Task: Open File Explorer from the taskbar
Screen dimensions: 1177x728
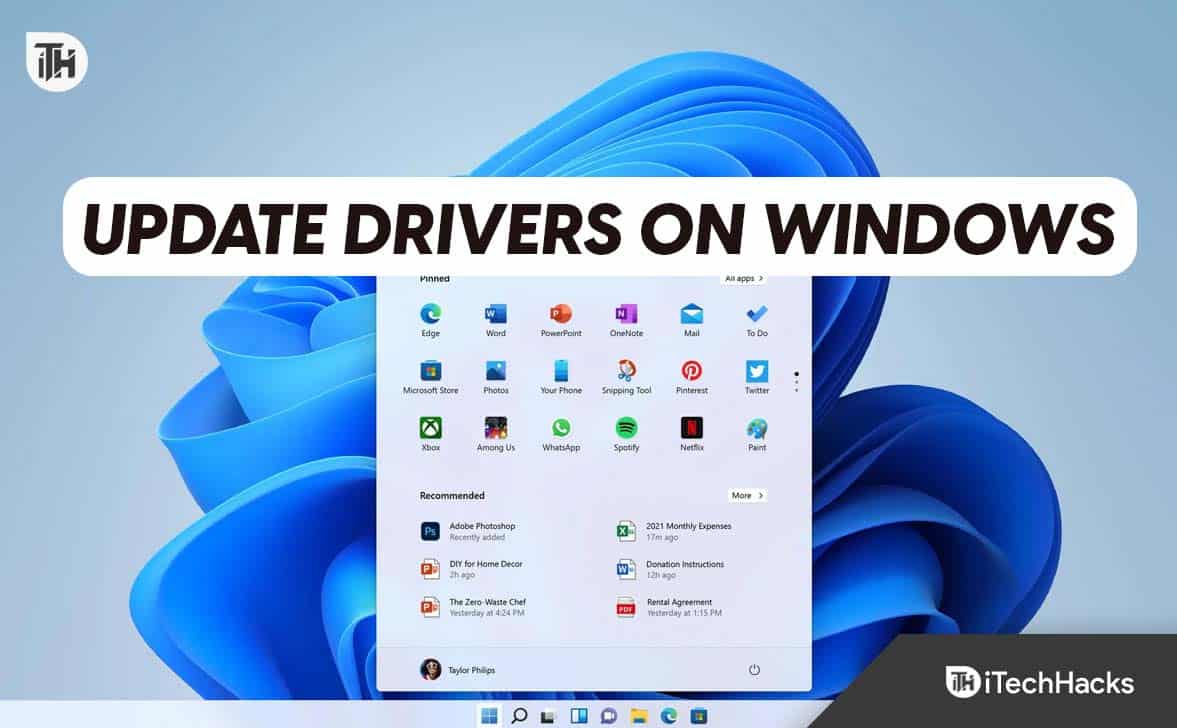Action: click(639, 716)
